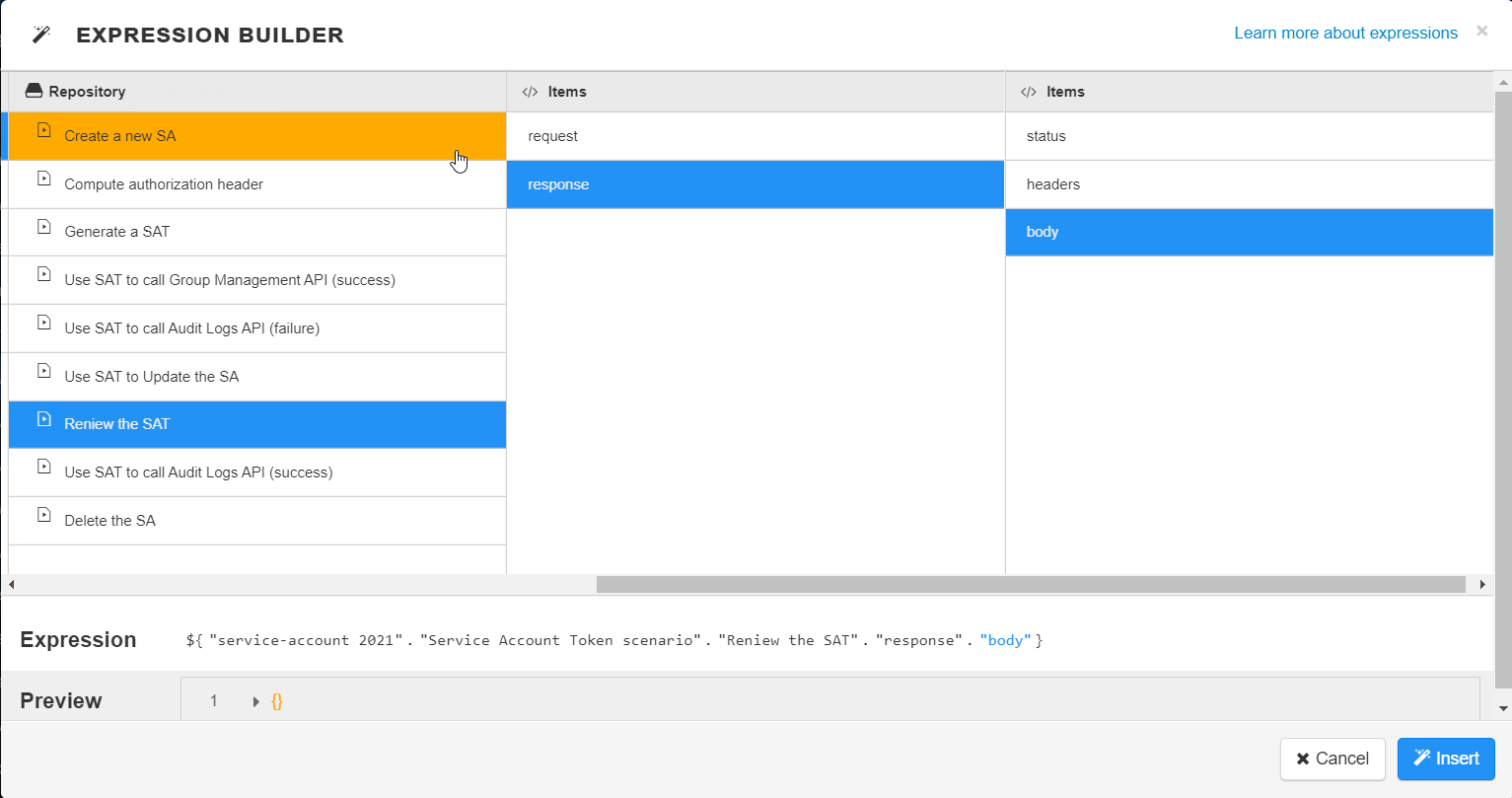
Task: Select Use SAT to call Group Management API (success)
Action: (x=257, y=280)
